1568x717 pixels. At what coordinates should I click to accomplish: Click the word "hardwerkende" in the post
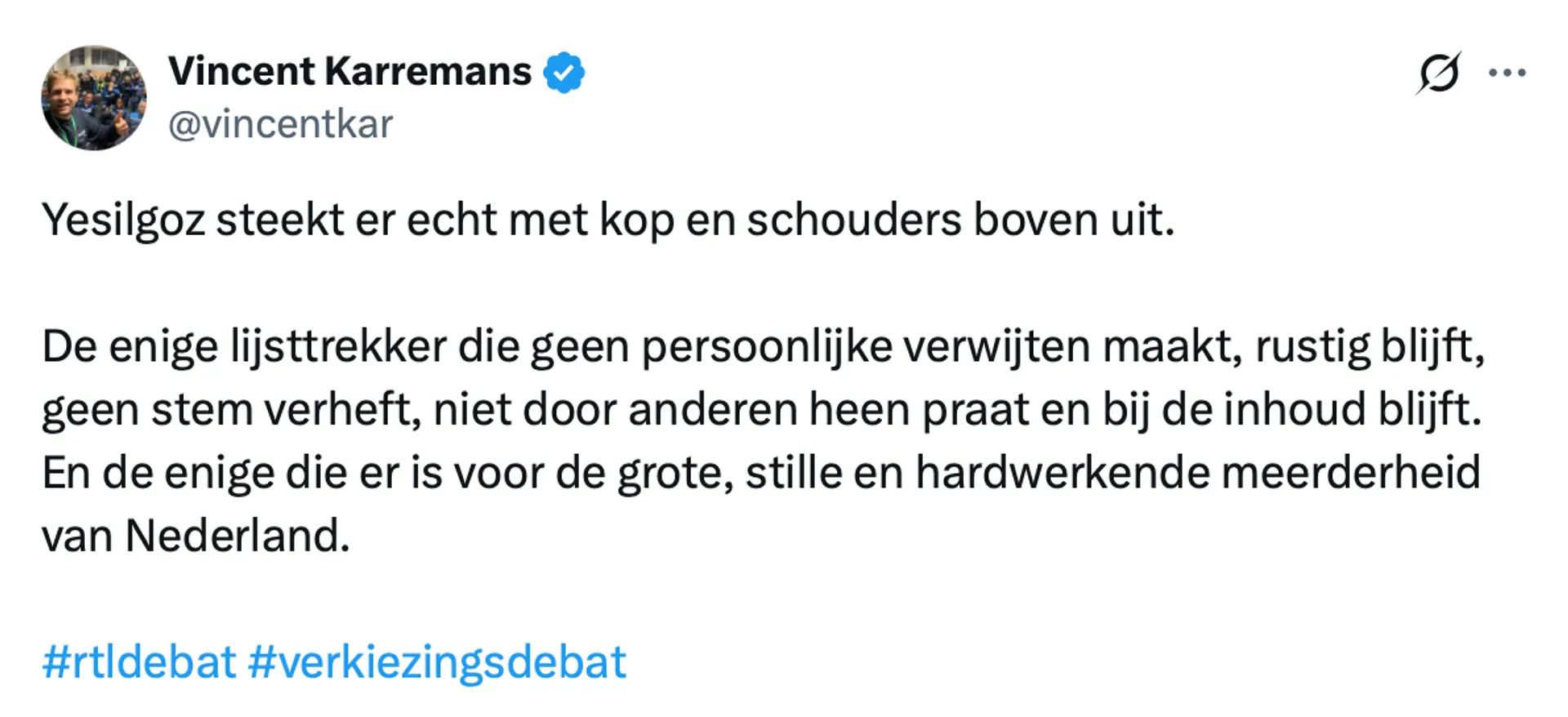click(x=1062, y=473)
